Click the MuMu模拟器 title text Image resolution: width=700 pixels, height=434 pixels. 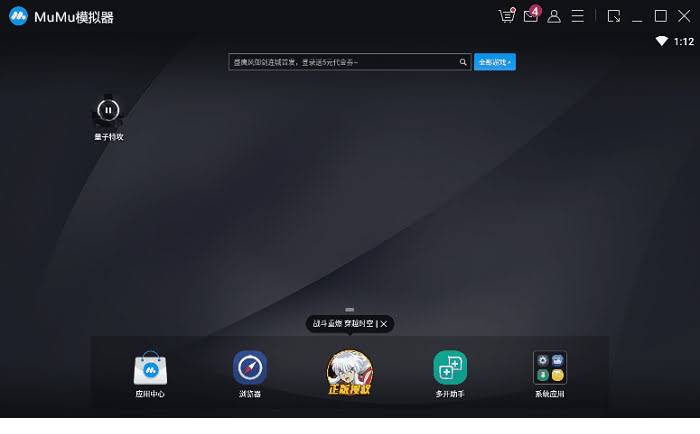[74, 17]
